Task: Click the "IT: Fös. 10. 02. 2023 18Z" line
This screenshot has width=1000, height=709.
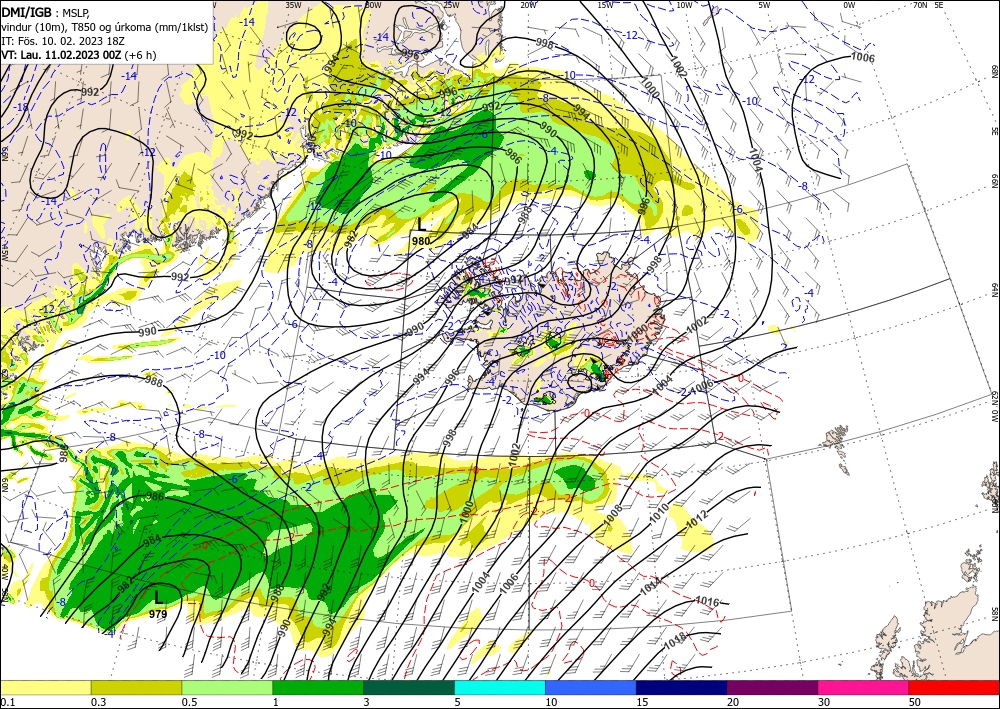Action: (63, 41)
